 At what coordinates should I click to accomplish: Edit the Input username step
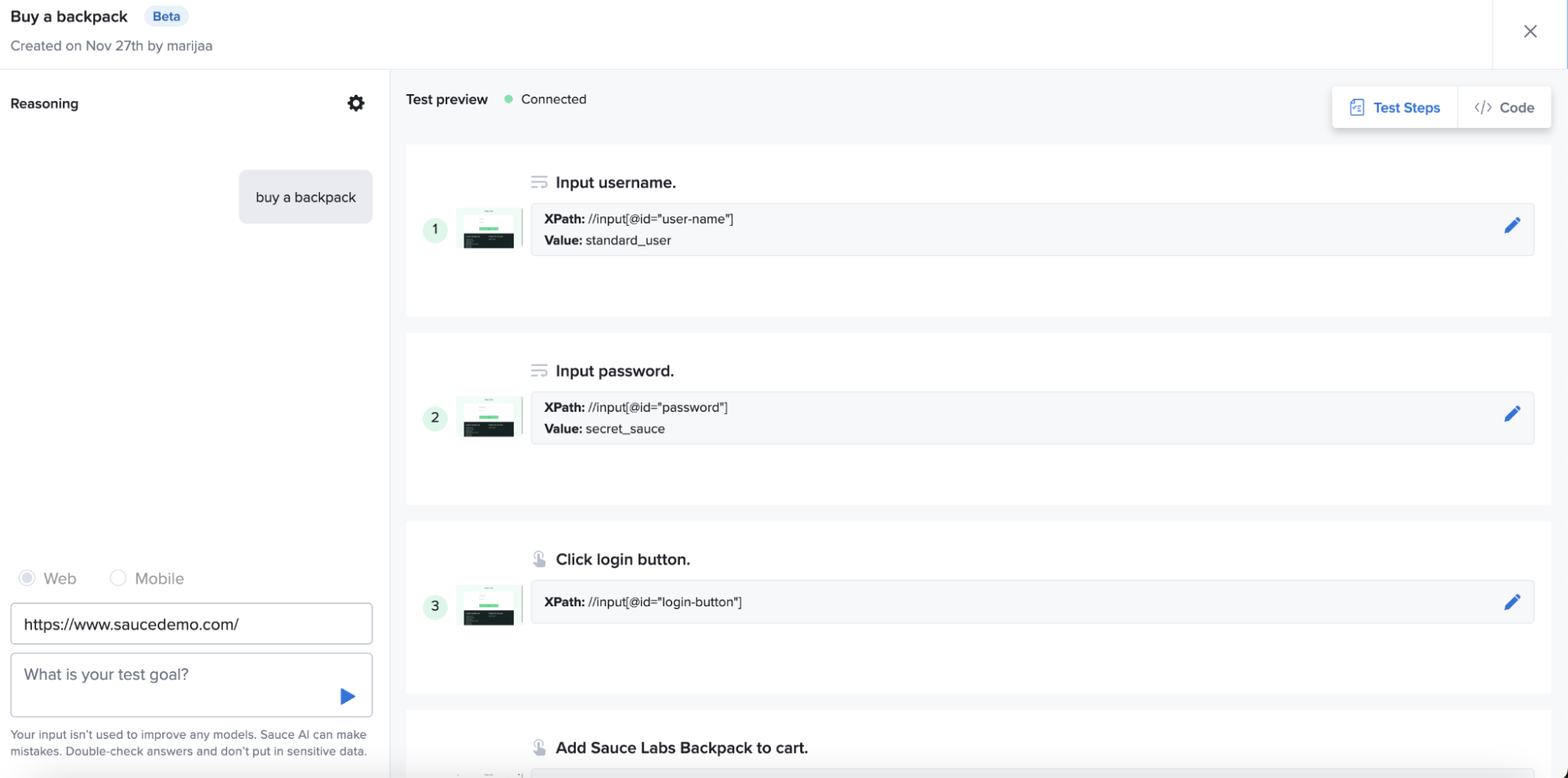(1512, 225)
